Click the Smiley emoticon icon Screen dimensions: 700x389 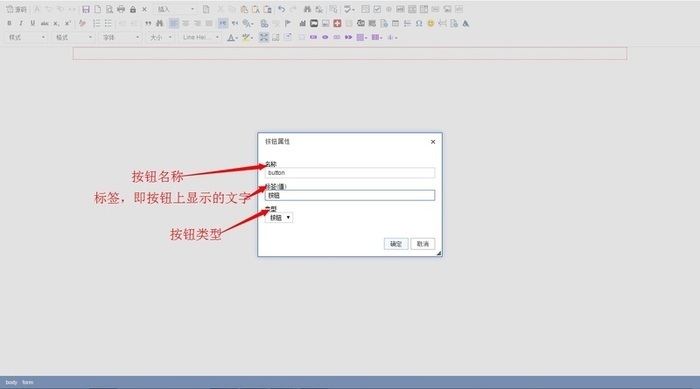pos(430,23)
